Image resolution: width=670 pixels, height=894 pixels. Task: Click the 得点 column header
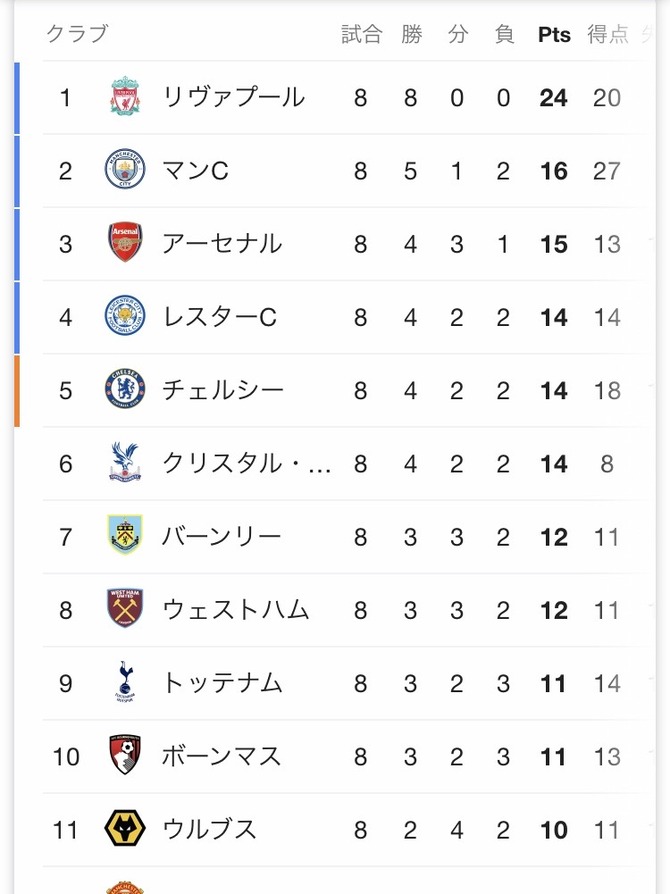pos(608,34)
